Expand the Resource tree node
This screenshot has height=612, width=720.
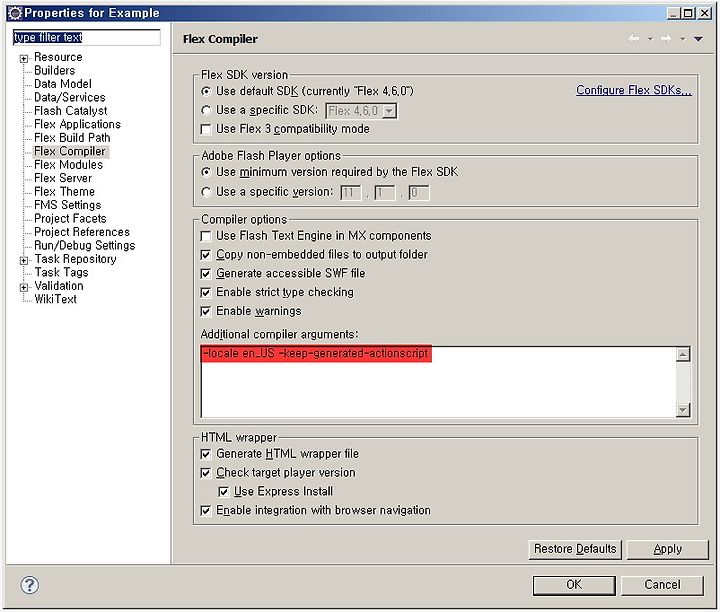(x=23, y=58)
